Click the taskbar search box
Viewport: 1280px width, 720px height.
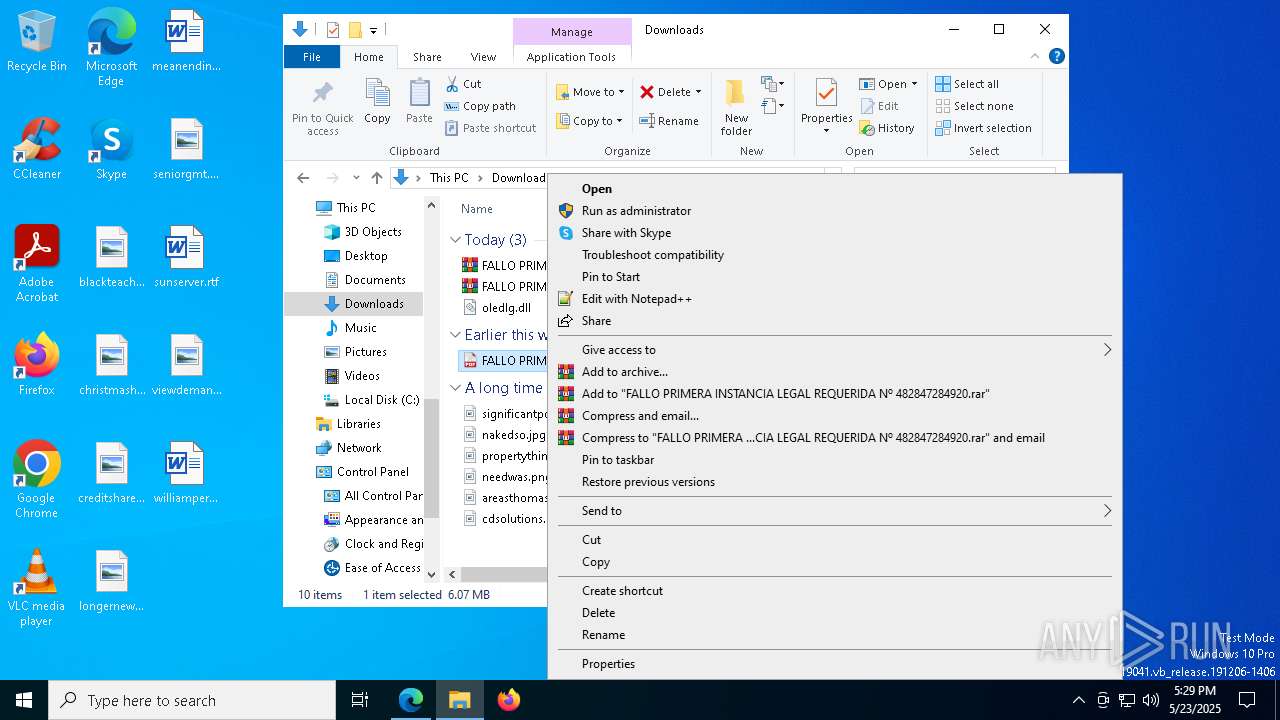[x=192, y=700]
